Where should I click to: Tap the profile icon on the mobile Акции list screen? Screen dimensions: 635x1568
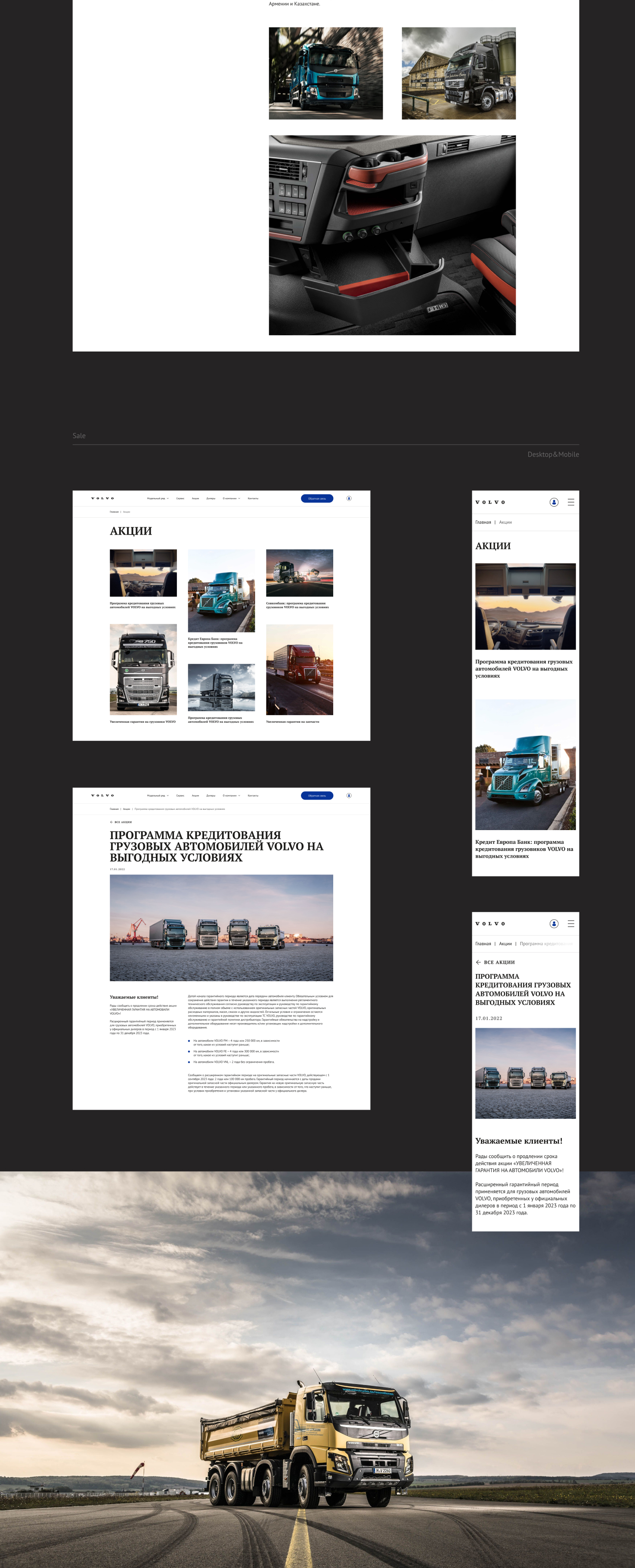pos(554,502)
